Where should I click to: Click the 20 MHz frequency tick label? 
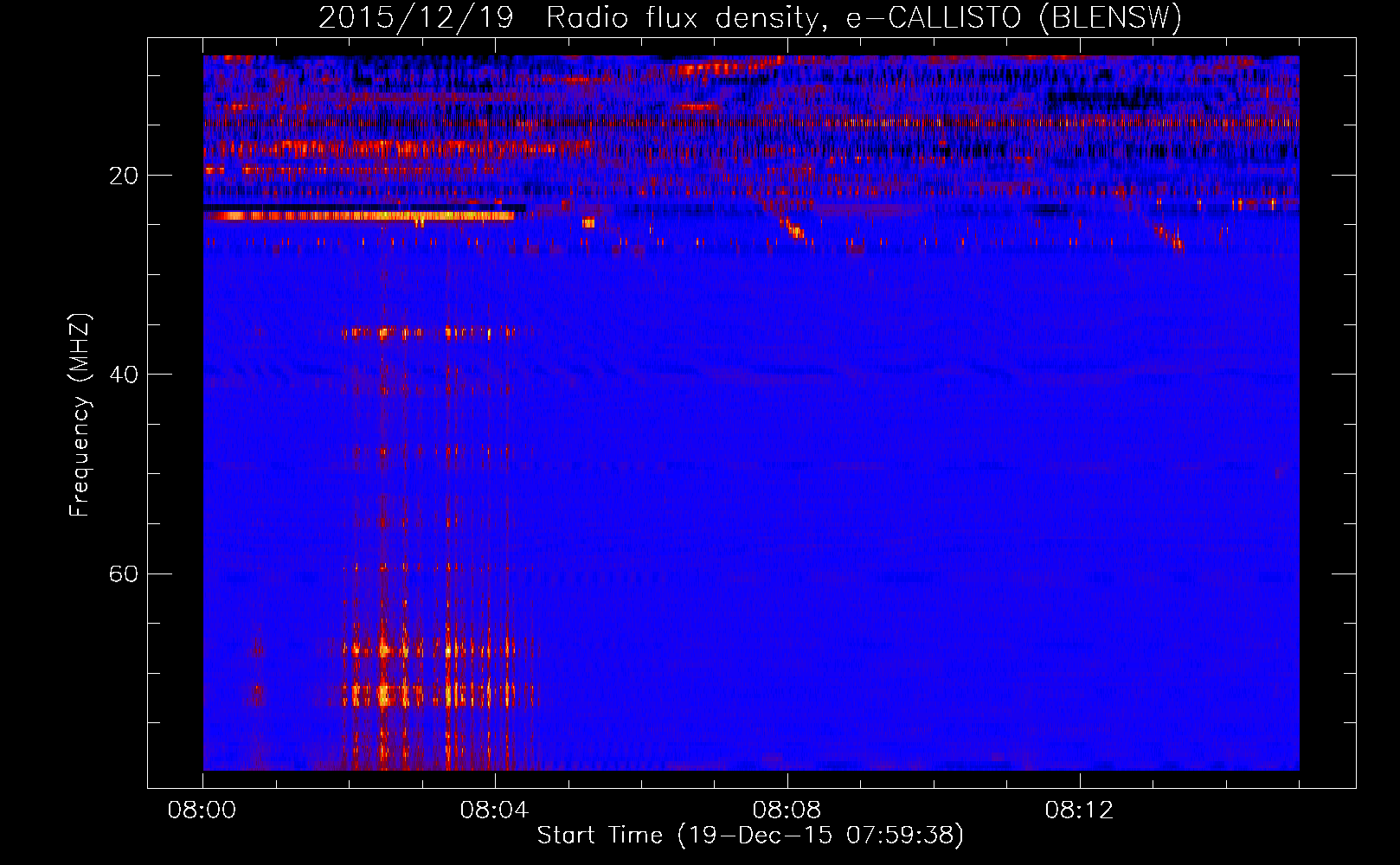point(123,176)
